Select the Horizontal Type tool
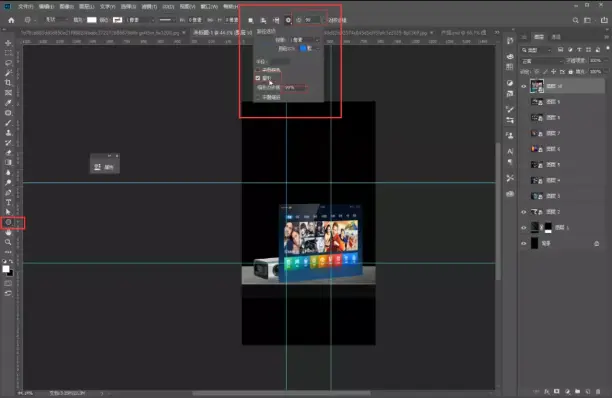Image resolution: width=612 pixels, height=398 pixels. 8,202
